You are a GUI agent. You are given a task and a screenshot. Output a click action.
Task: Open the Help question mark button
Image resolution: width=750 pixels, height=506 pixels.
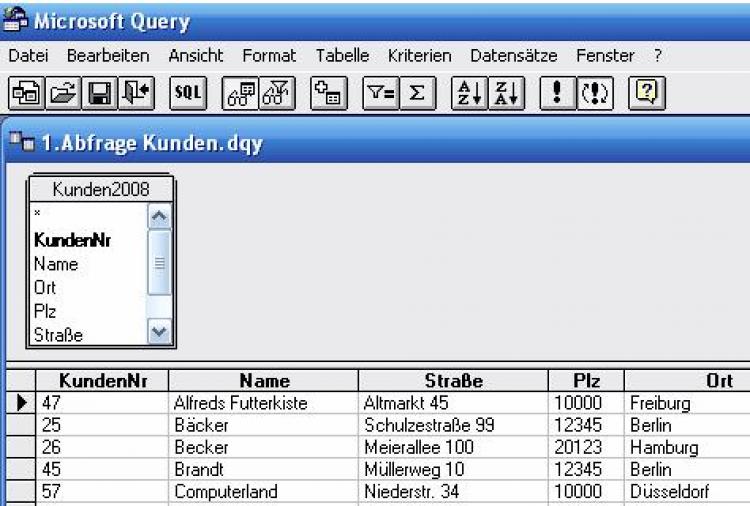coord(647,93)
